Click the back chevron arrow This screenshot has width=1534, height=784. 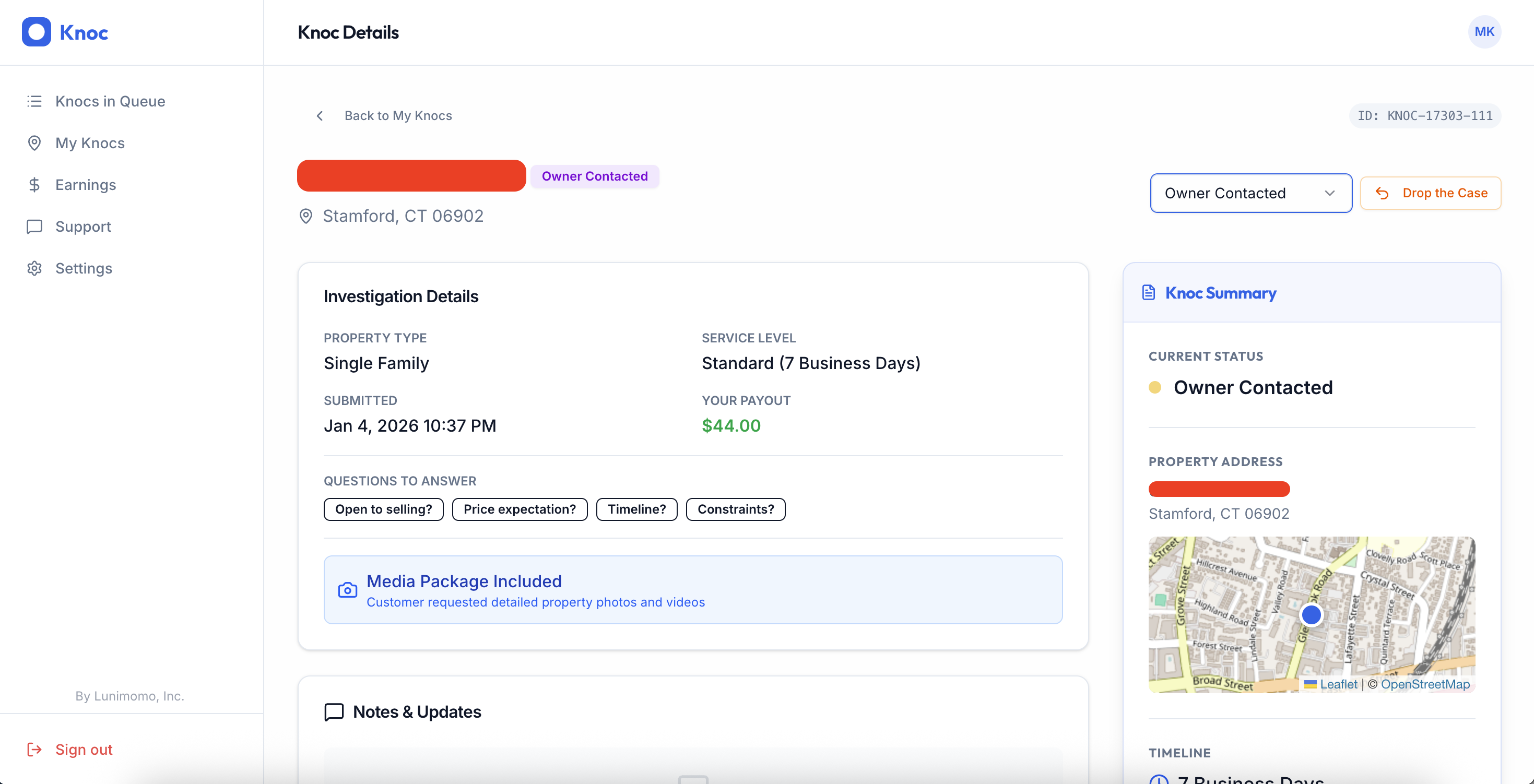click(320, 115)
